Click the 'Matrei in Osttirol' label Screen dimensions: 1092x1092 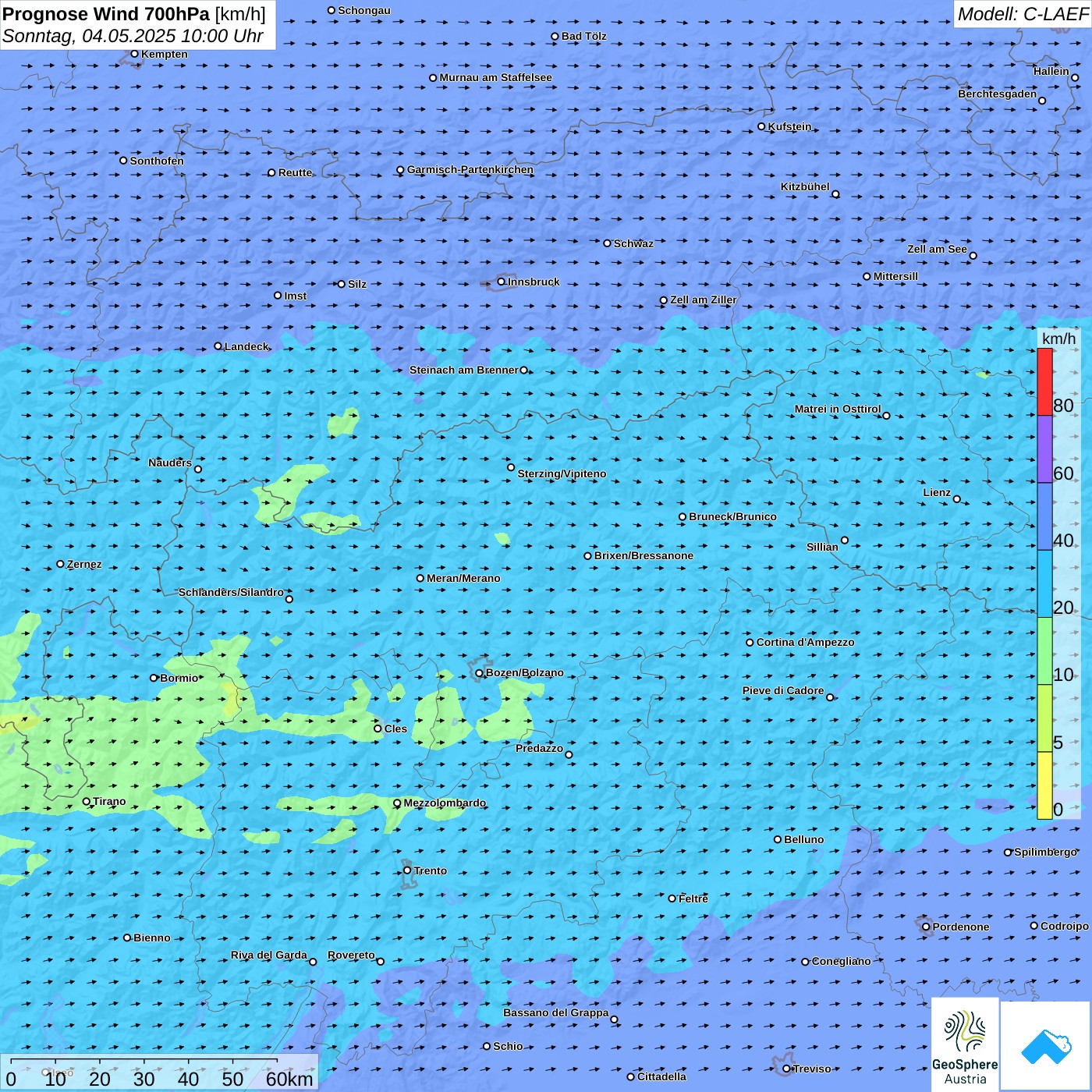click(x=838, y=409)
